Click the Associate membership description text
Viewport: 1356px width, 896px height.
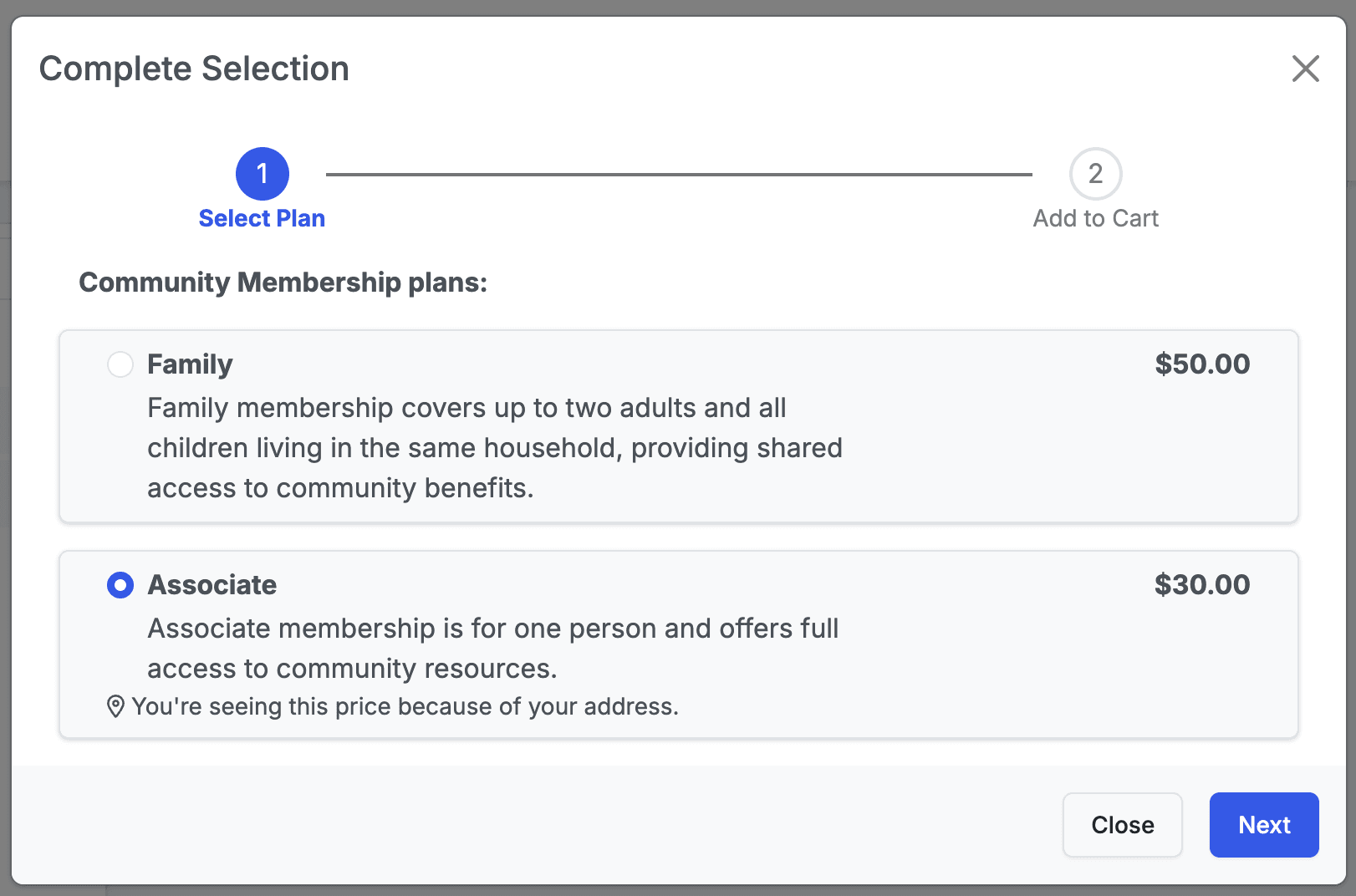[x=493, y=648]
